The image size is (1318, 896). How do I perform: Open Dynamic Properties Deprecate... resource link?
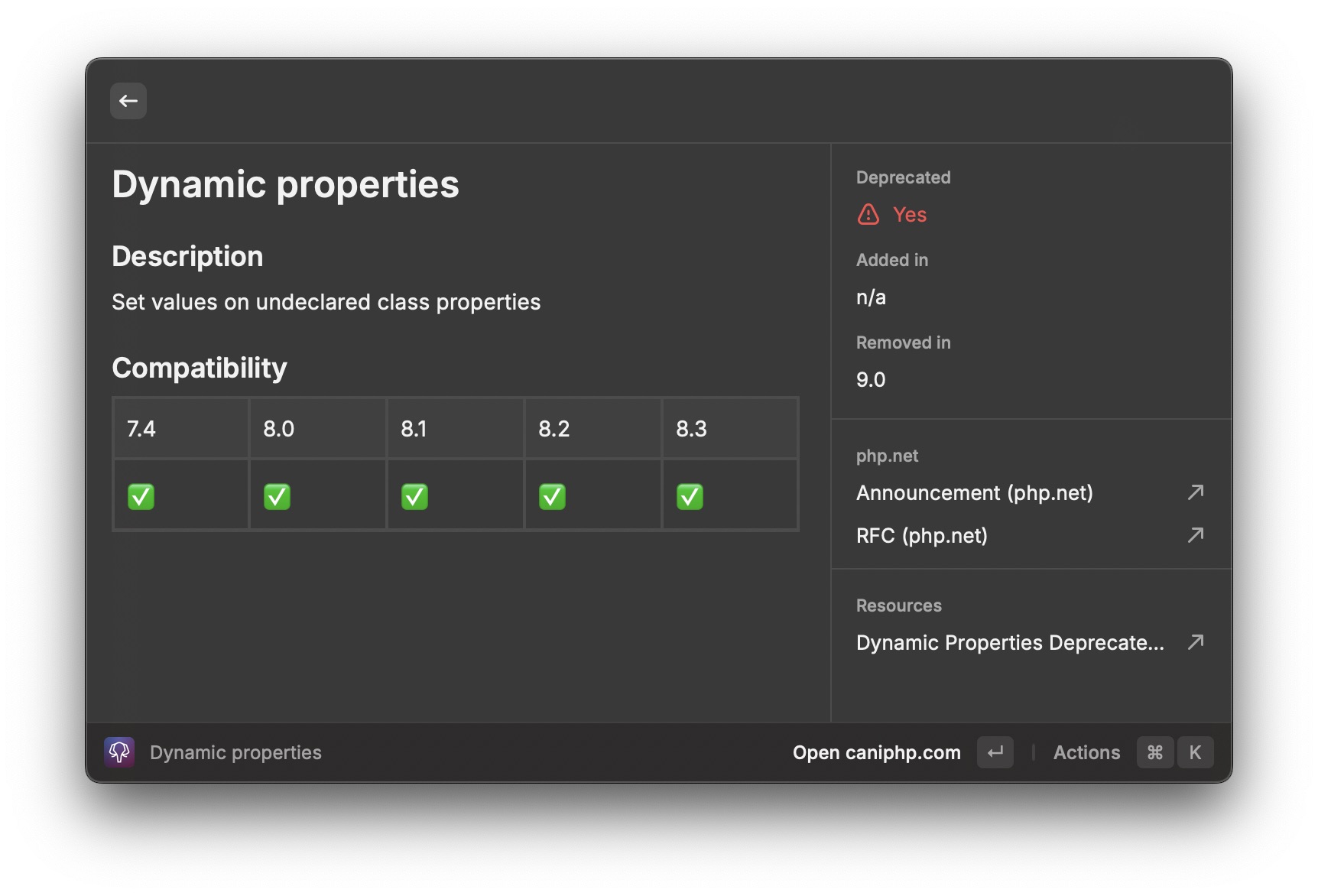coord(1010,642)
